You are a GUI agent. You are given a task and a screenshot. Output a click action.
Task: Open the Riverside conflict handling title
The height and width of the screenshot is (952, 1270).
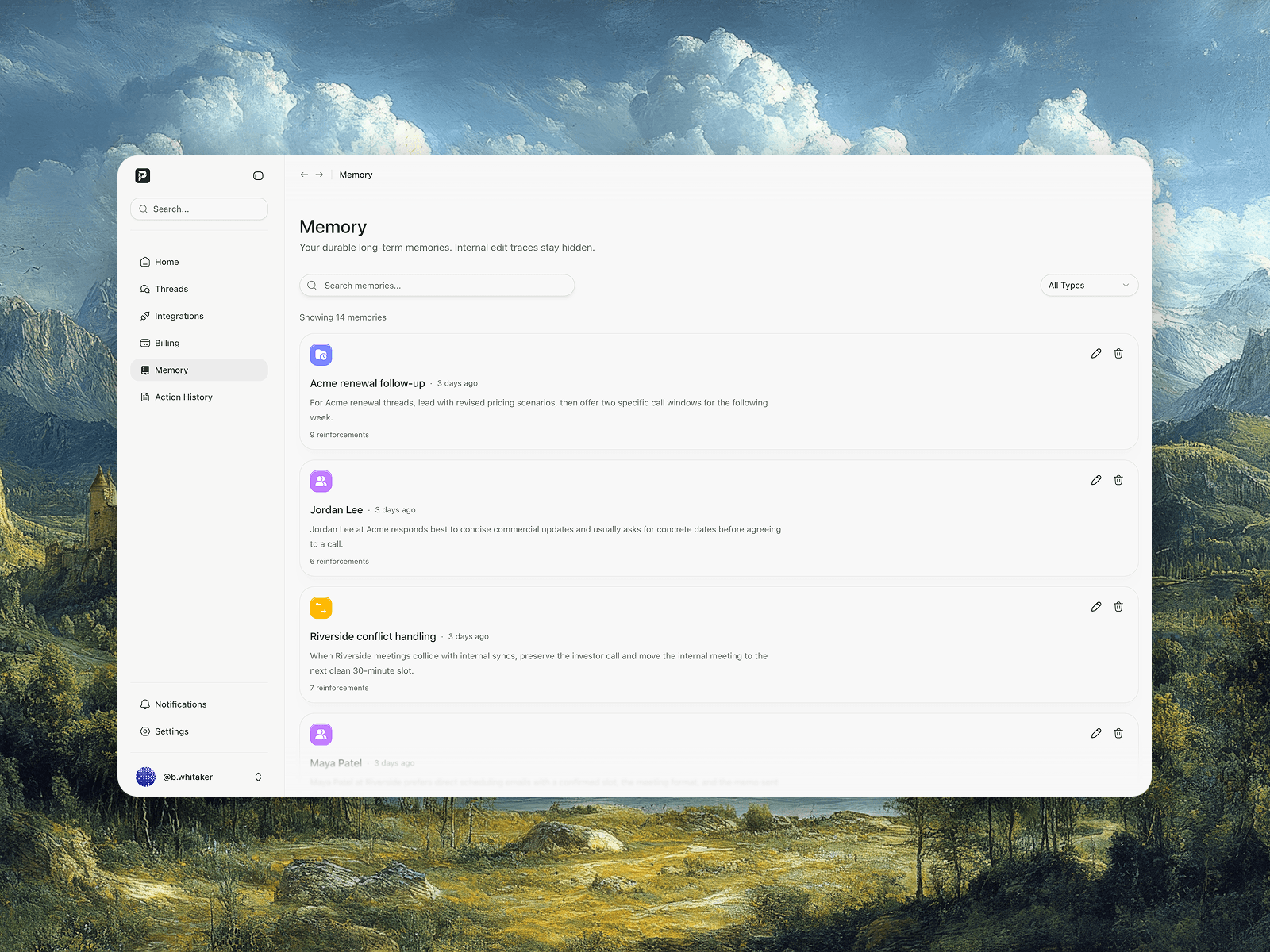(x=373, y=636)
